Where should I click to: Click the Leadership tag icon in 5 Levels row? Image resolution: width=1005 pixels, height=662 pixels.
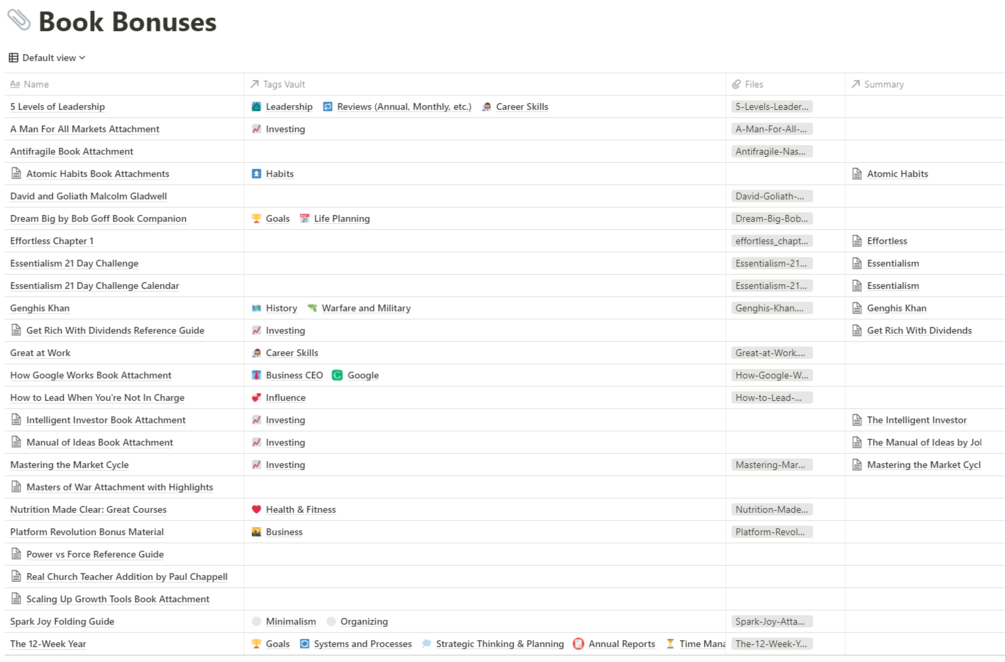pyautogui.click(x=256, y=106)
